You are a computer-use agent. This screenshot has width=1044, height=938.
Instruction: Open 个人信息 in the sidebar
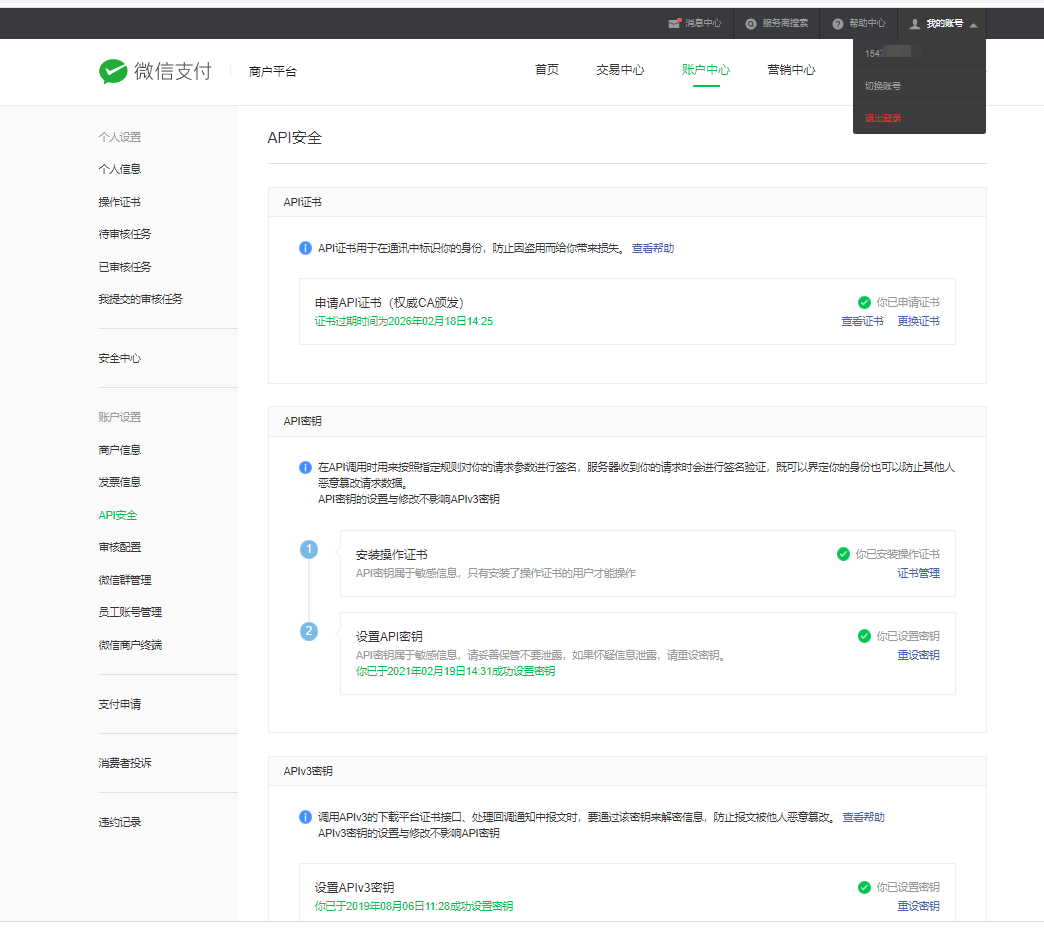pyautogui.click(x=120, y=169)
